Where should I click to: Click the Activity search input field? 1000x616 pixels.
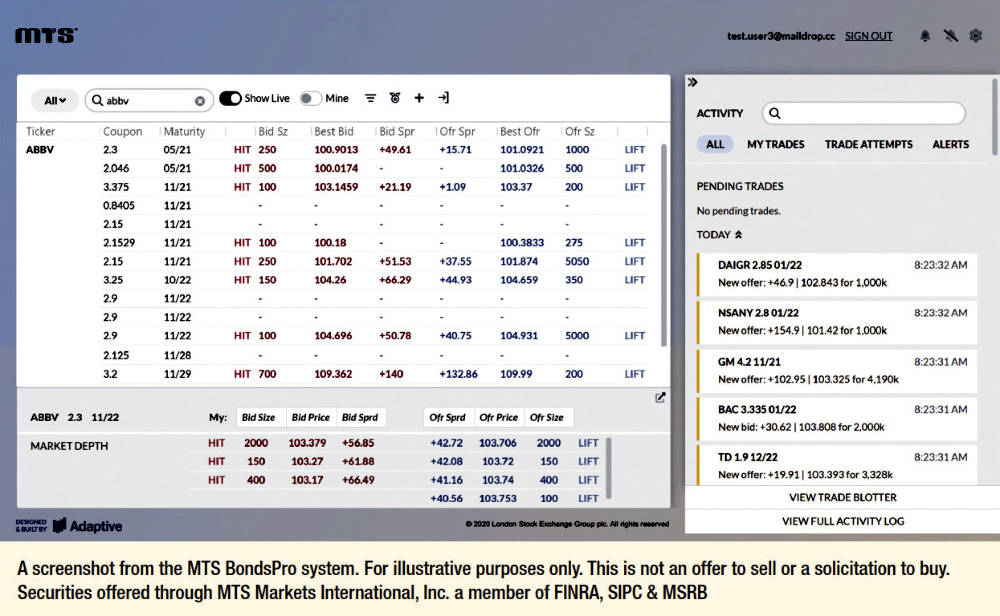point(864,114)
